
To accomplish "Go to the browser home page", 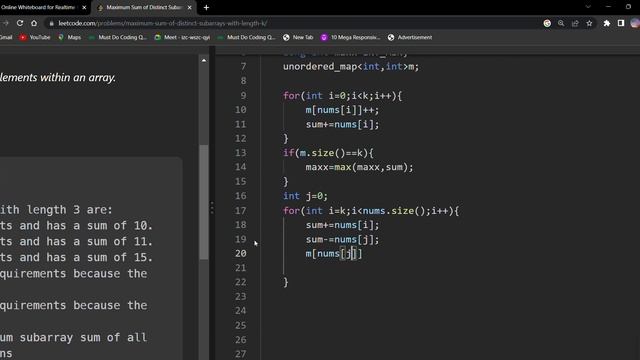I will pyautogui.click(x=34, y=23).
